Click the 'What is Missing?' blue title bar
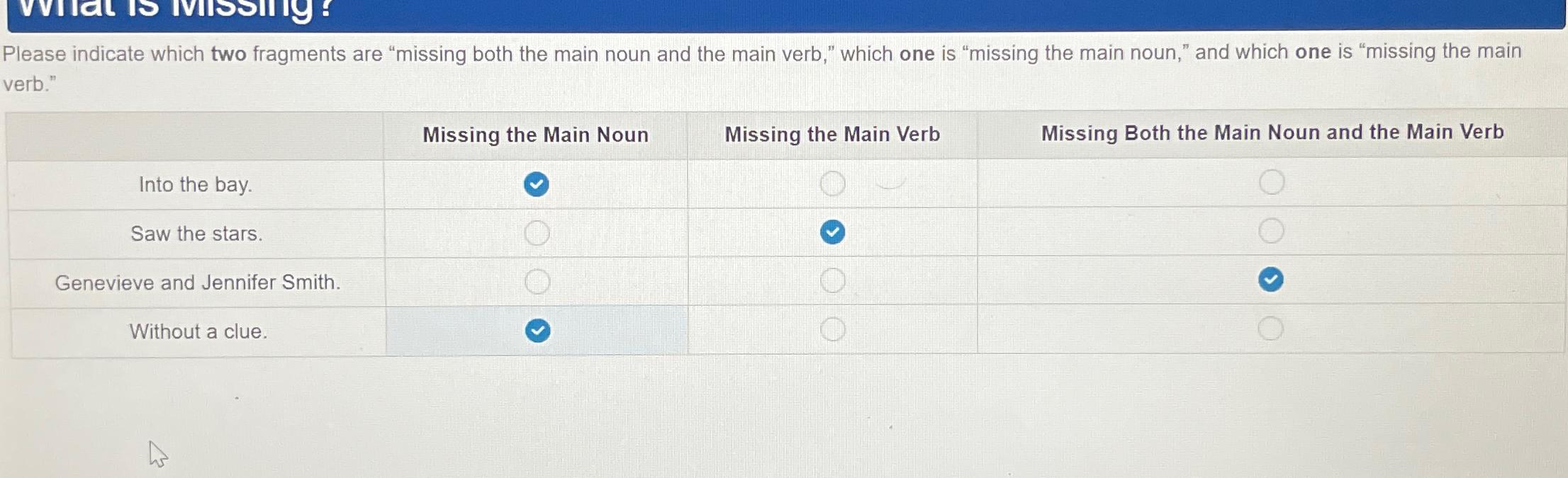Screen dimensions: 1568x478 (x=785, y=14)
